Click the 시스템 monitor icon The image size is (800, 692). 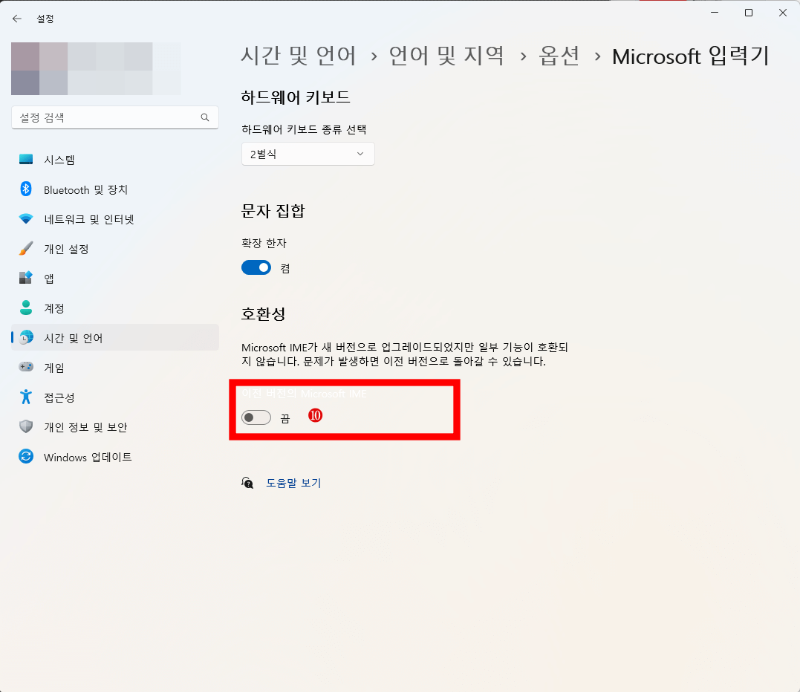point(26,159)
